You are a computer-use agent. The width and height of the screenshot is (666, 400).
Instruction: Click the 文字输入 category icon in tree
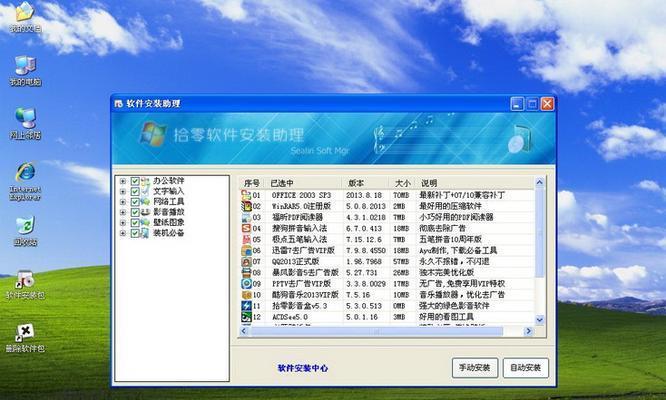145,191
